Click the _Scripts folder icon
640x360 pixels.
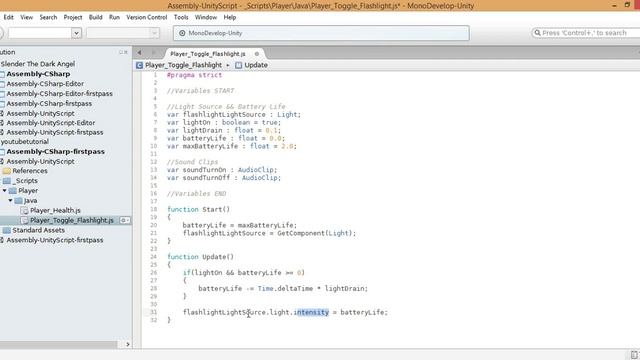pyautogui.click(x=7, y=180)
